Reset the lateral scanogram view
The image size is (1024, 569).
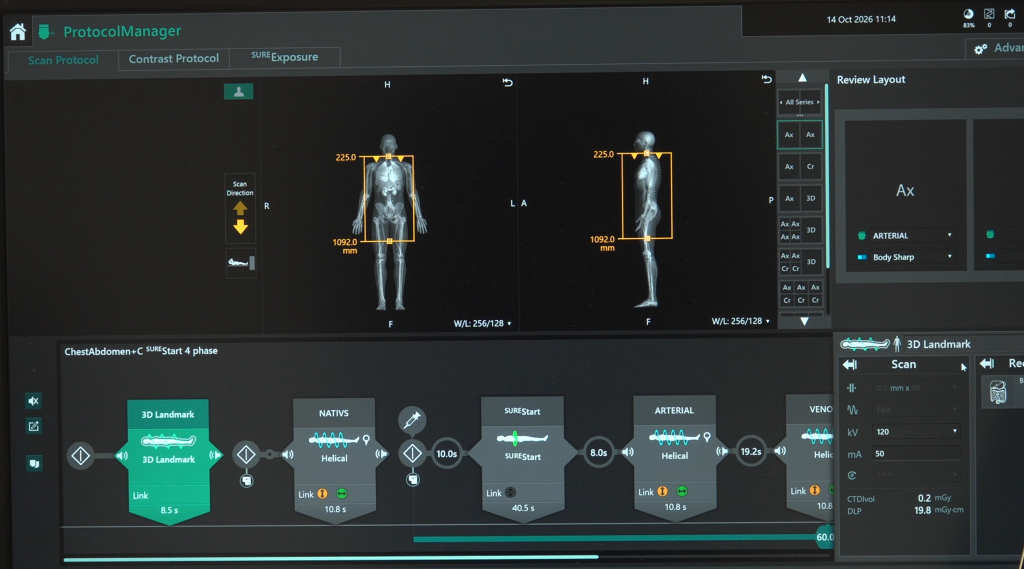[x=766, y=79]
